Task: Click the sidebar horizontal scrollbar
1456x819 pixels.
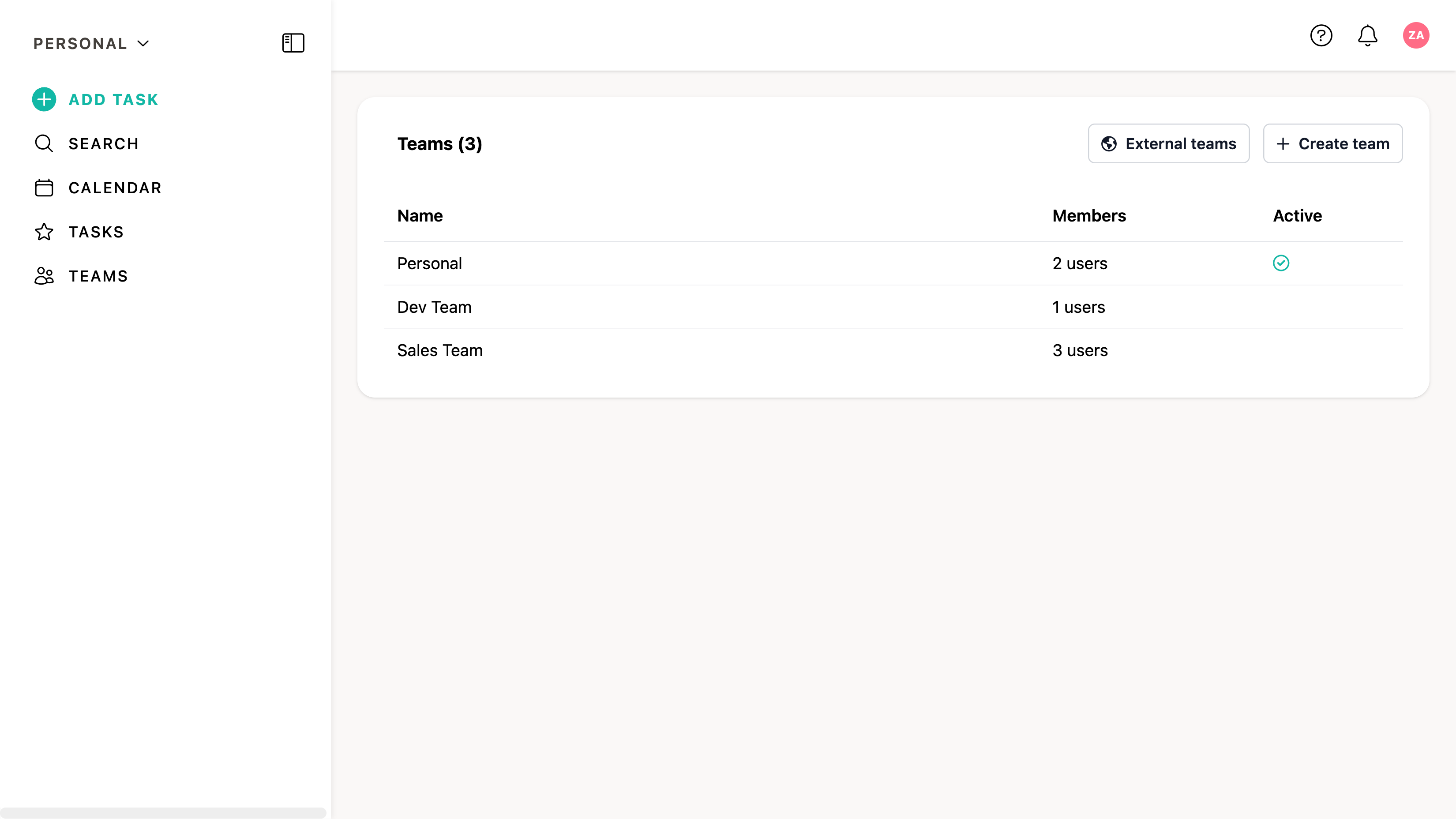Action: point(163,812)
